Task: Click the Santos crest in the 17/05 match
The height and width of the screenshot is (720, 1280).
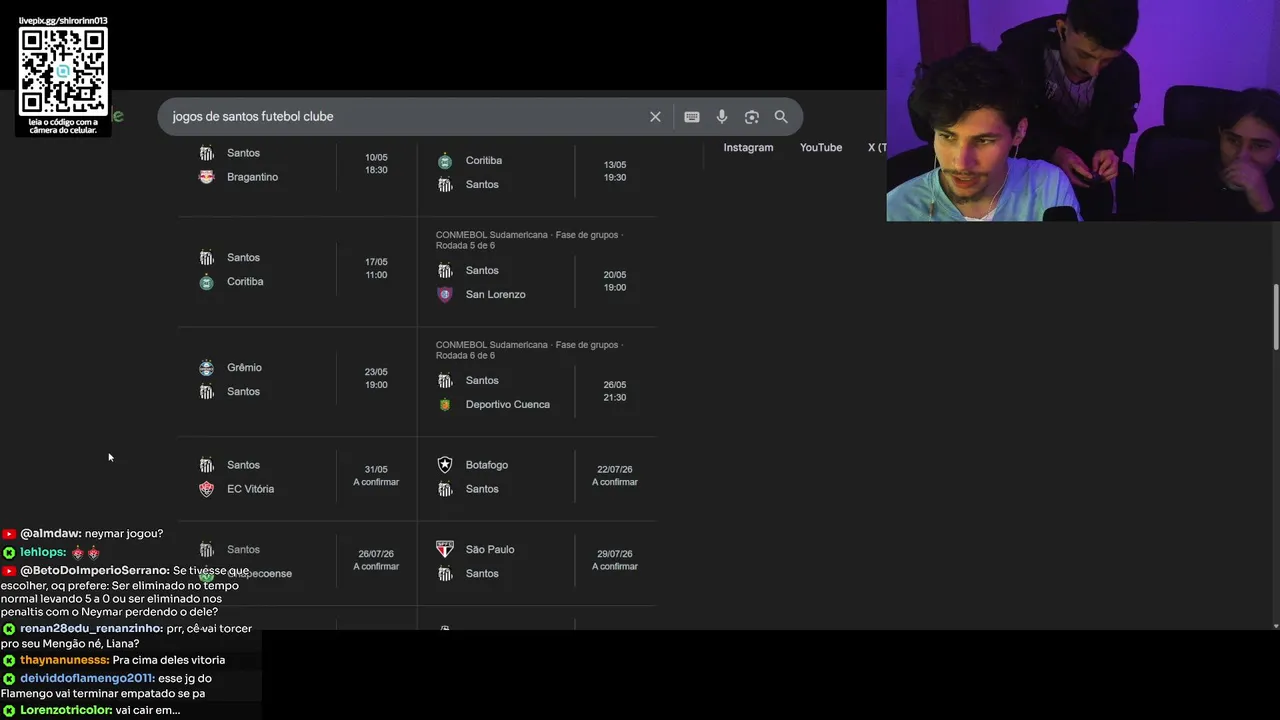Action: [206, 258]
